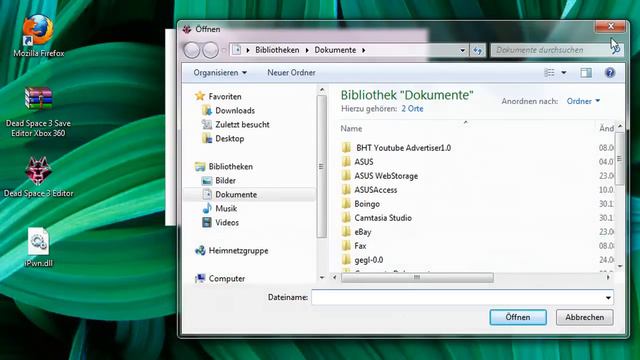Image resolution: width=640 pixels, height=360 pixels.
Task: Select the gegl-0.0 folder
Action: pyautogui.click(x=362, y=260)
